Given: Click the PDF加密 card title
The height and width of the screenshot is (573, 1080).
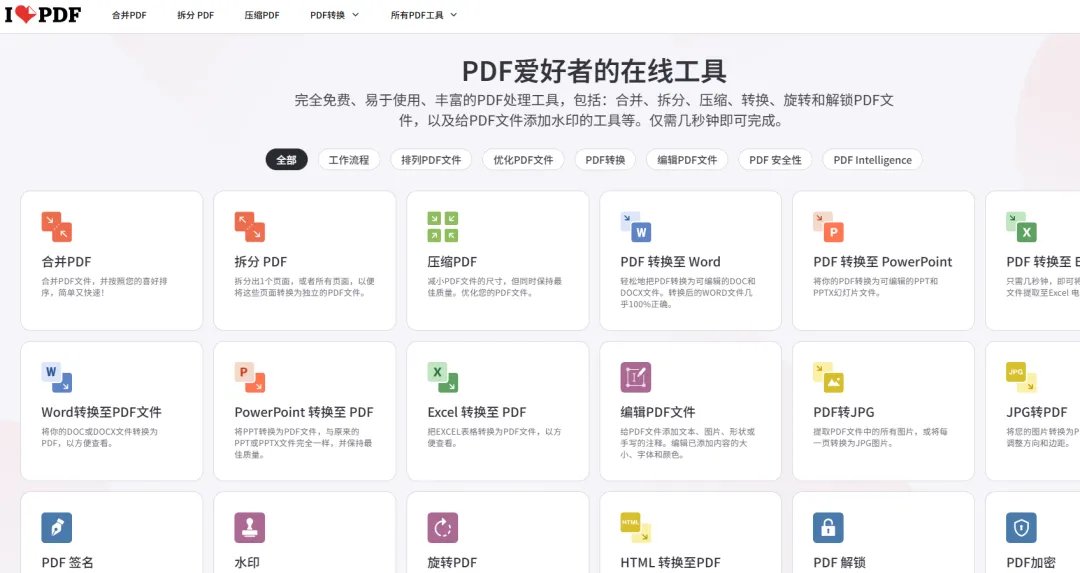Looking at the screenshot, I should tap(1031, 563).
